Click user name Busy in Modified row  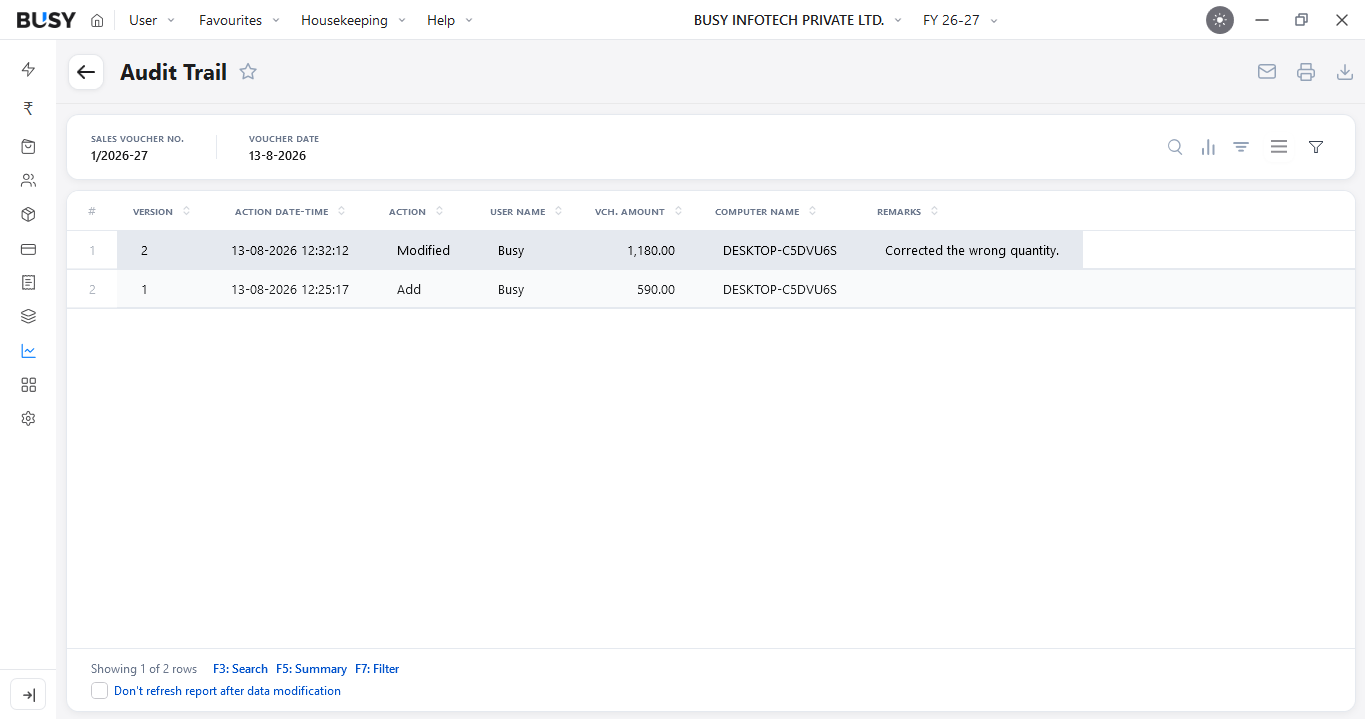[x=511, y=250]
